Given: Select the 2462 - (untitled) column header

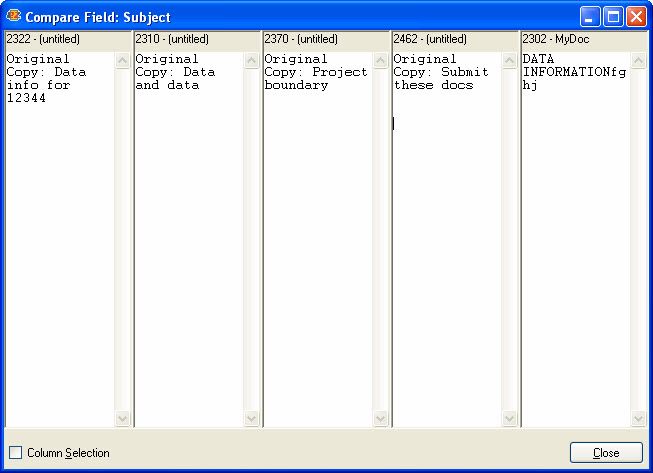Looking at the screenshot, I should [455, 39].
